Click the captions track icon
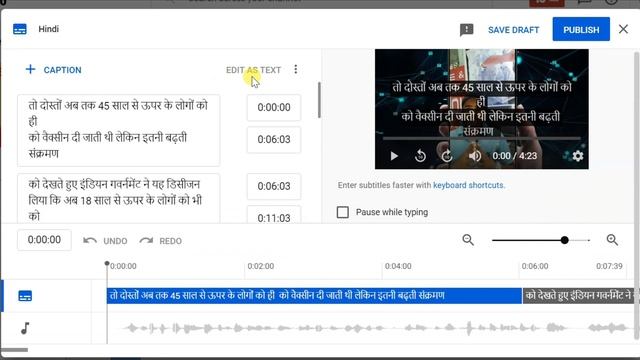 coord(25,296)
